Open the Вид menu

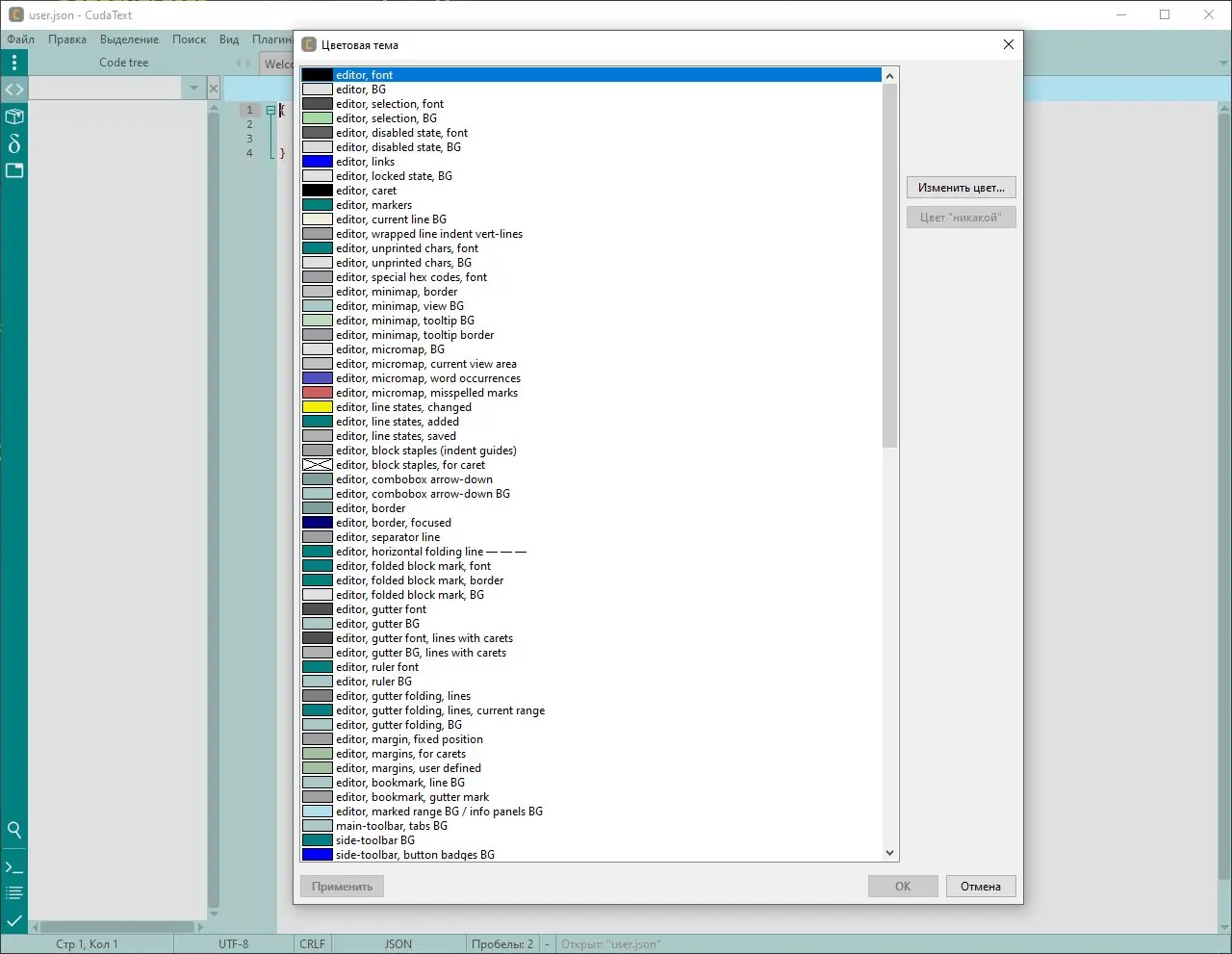coord(229,39)
